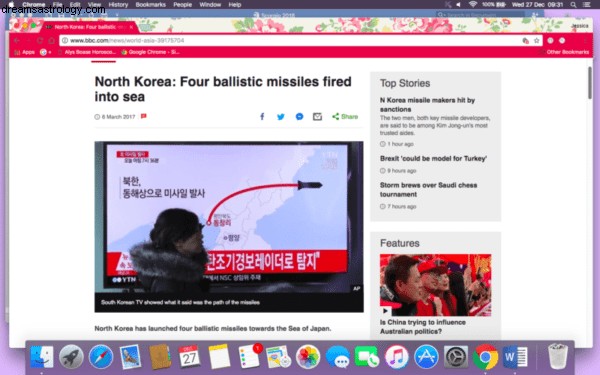Click Wi-Fi status icon in menu bar
Screen dimensions: 600x375
(473, 4)
